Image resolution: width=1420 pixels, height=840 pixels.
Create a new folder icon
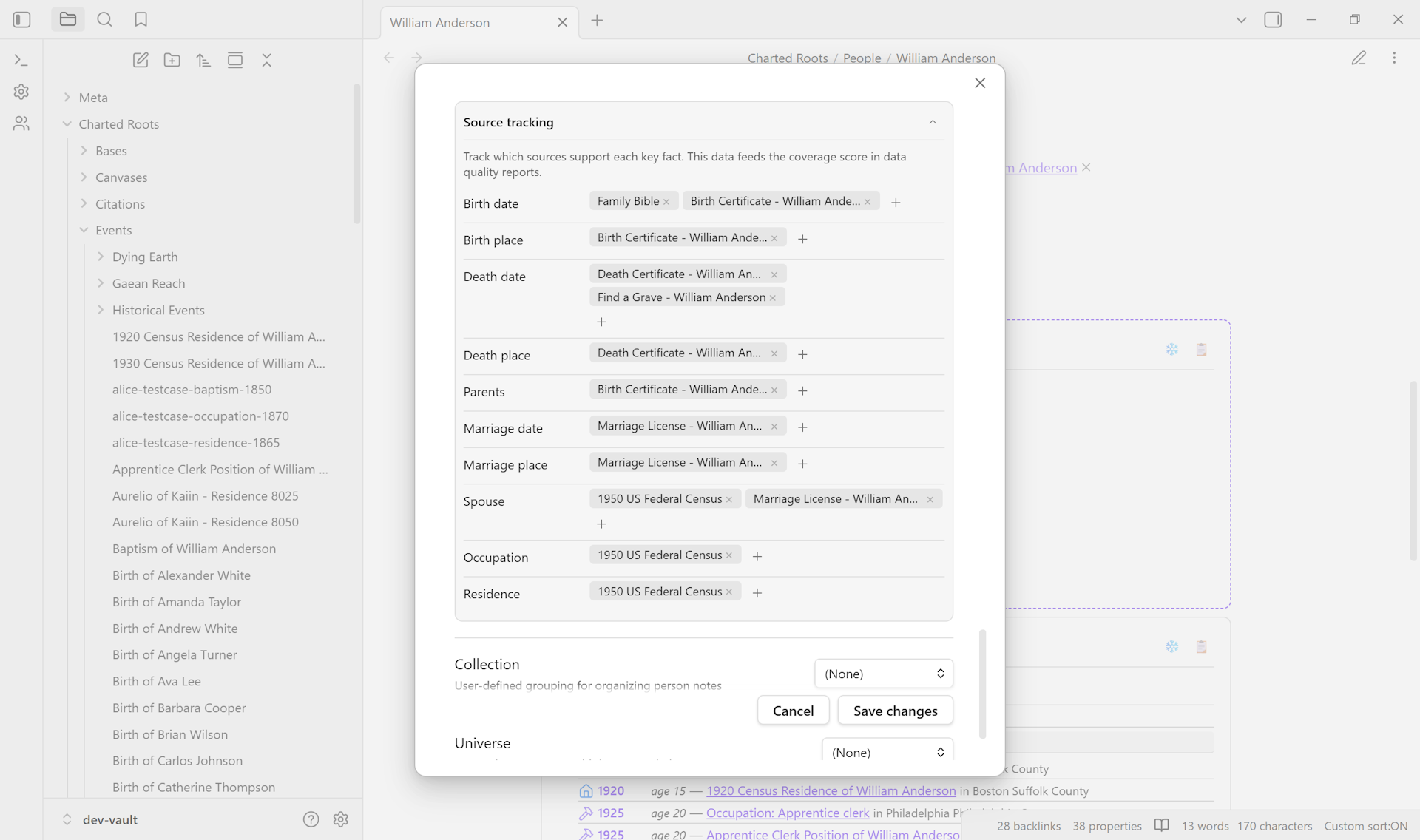[172, 60]
